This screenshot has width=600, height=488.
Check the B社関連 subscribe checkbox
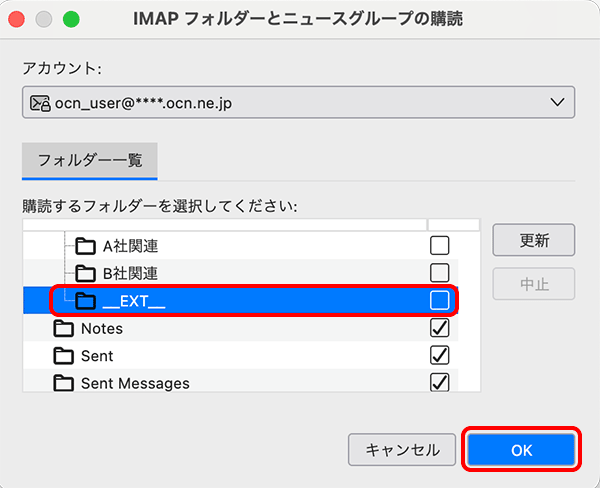coord(439,273)
